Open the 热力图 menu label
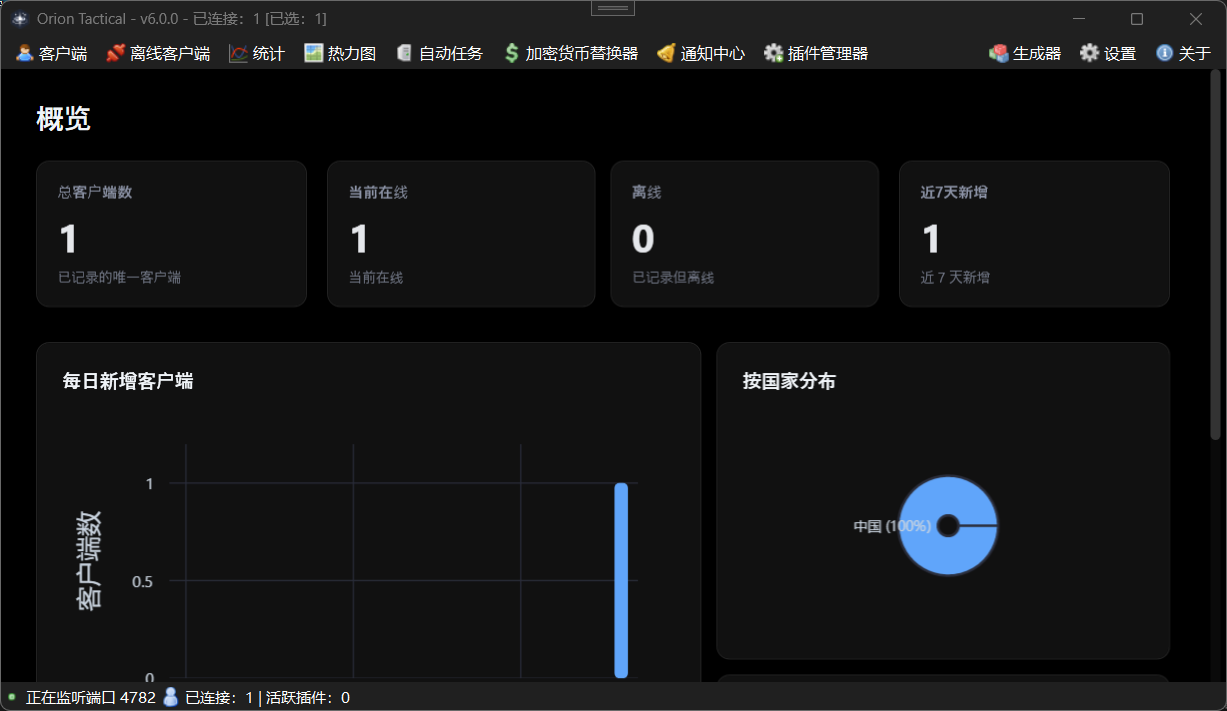This screenshot has width=1227, height=711. 352,54
